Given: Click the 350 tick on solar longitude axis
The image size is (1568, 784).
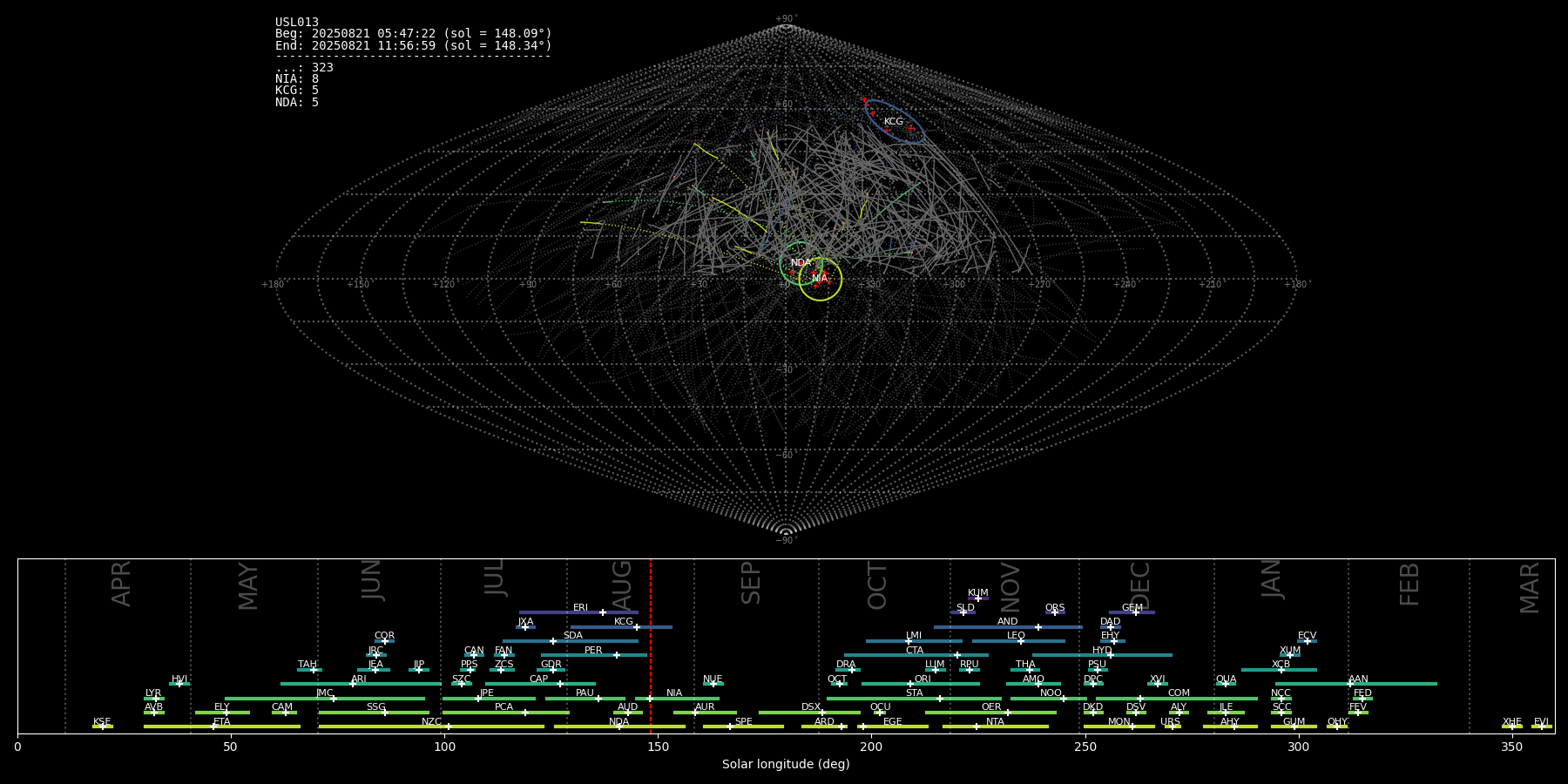Looking at the screenshot, I should (x=1512, y=747).
